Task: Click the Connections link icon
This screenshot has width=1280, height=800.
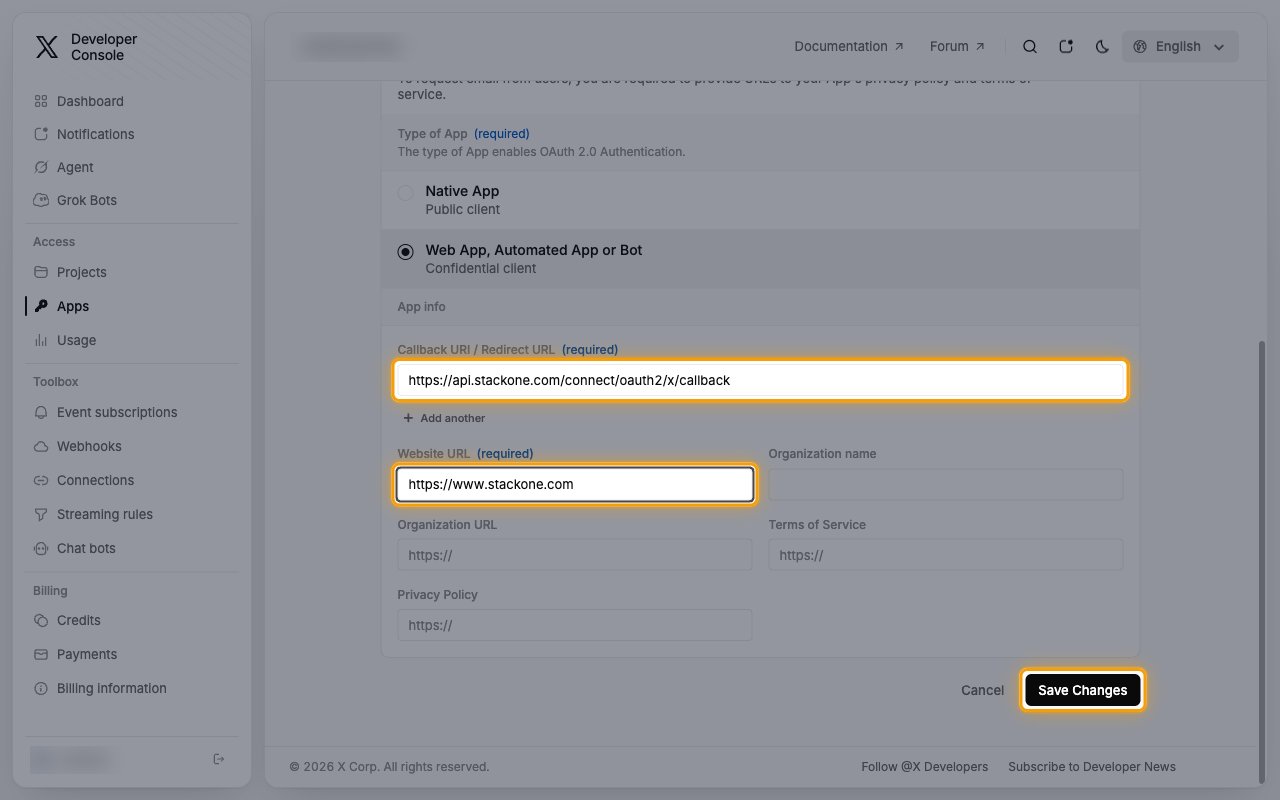Action: coord(41,480)
